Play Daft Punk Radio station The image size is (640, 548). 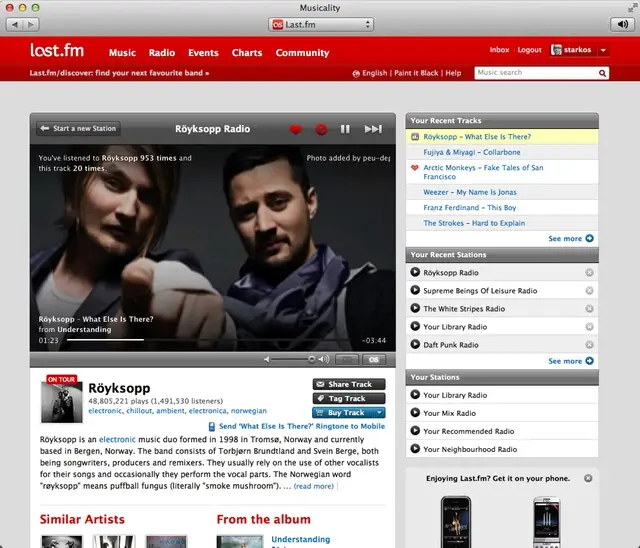(415, 344)
